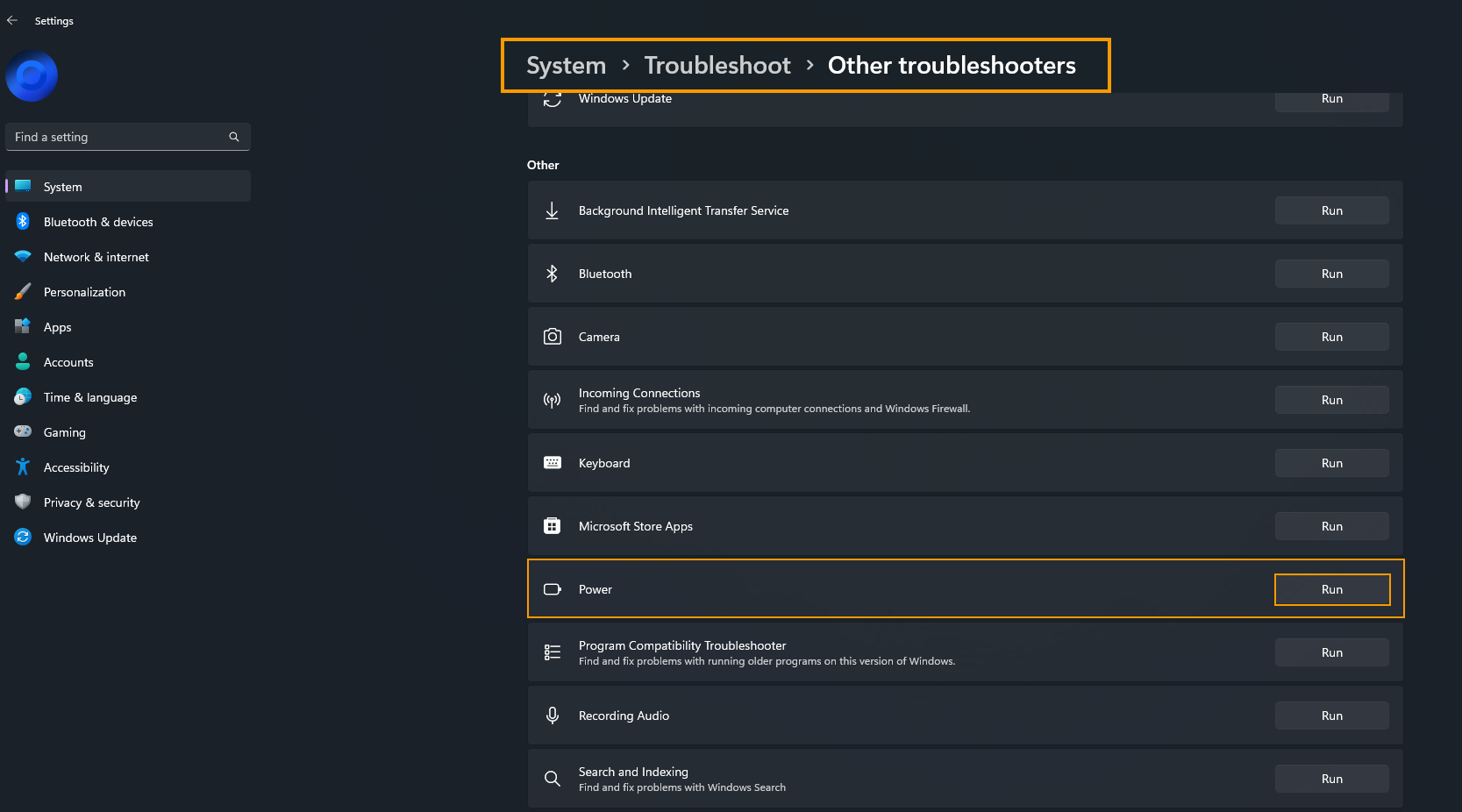Screen dimensions: 1462x812
Task: Click the Other section heading
Action: point(543,165)
